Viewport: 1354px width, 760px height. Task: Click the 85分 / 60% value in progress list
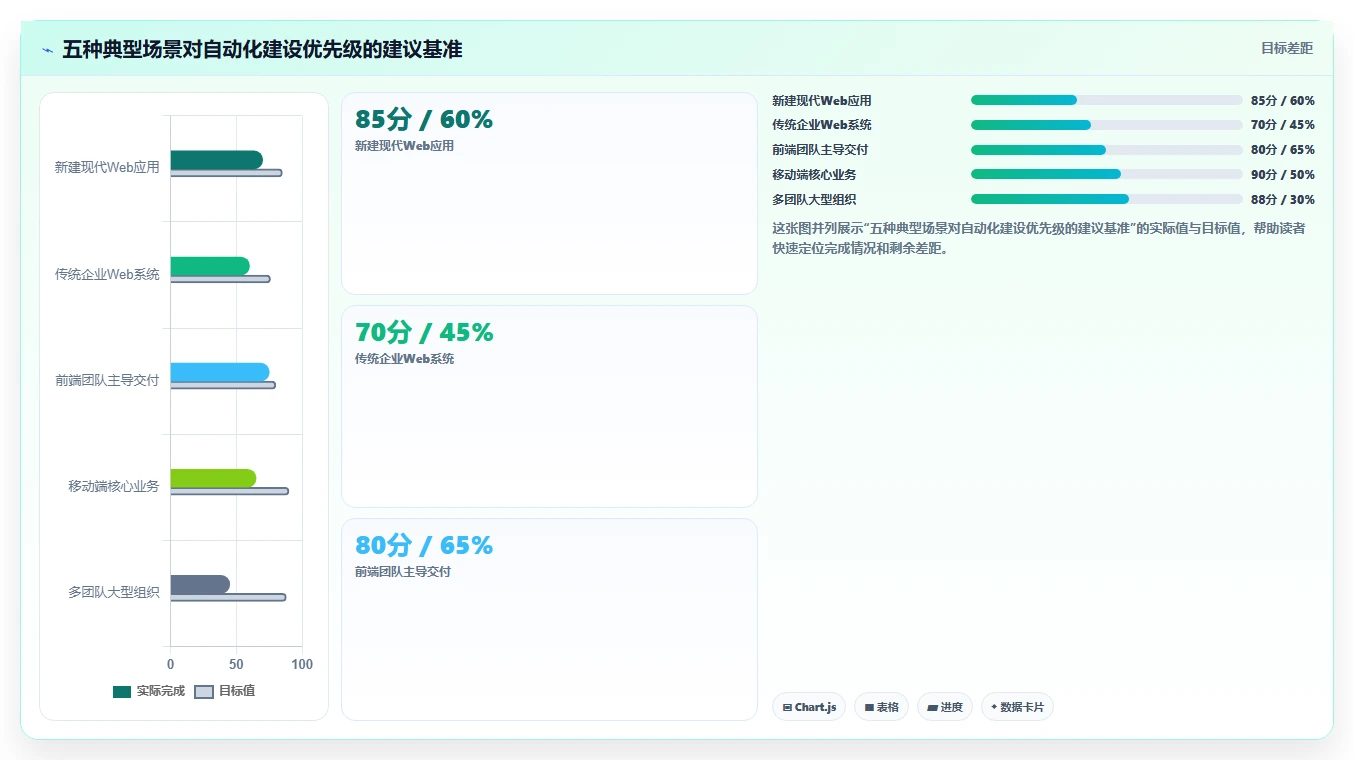pos(1283,100)
